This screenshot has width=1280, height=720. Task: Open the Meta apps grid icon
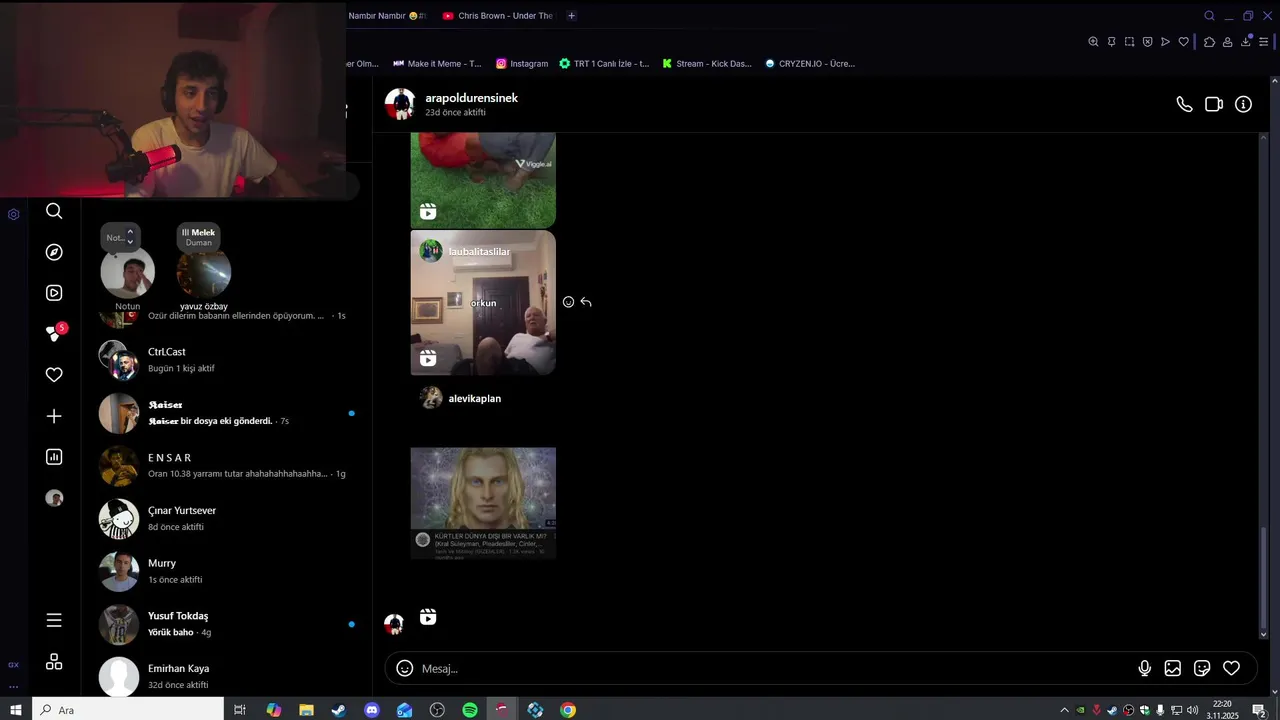click(x=54, y=662)
